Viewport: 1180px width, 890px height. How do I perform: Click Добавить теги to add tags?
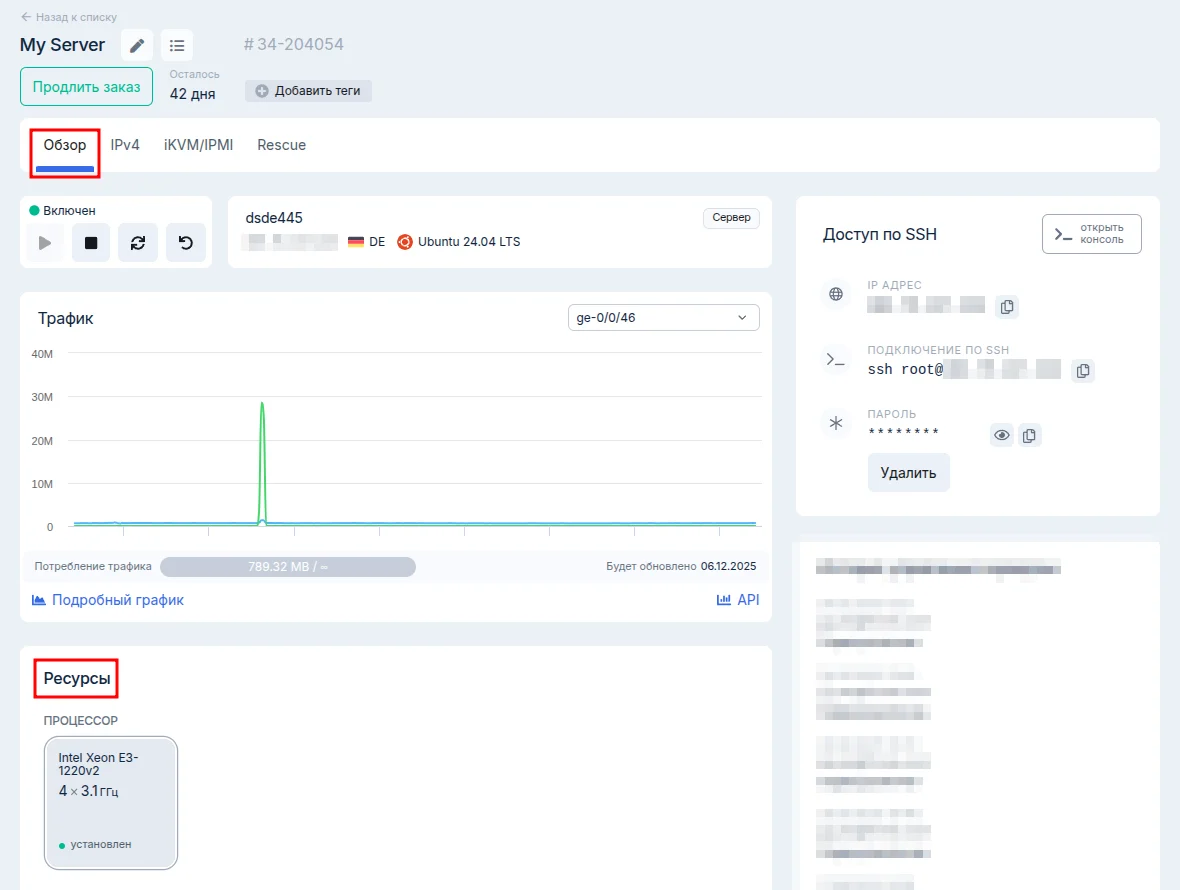309,91
